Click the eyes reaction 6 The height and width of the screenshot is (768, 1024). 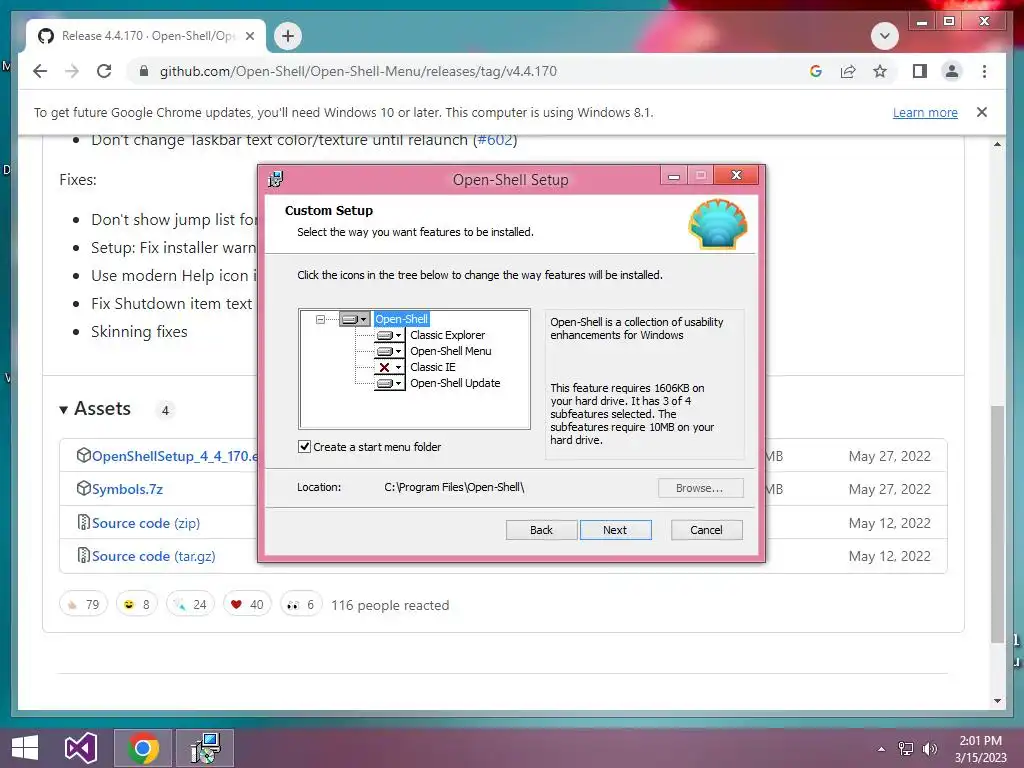pos(300,605)
